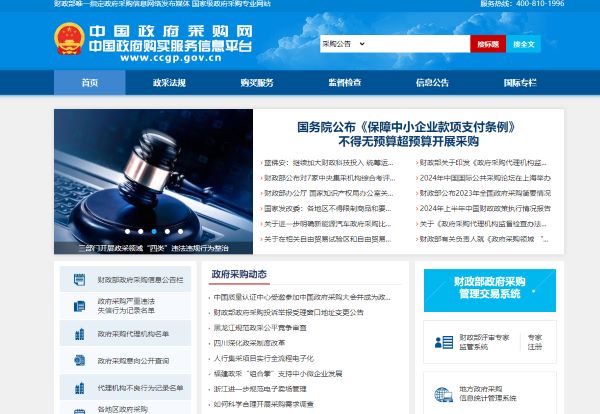
Task: Open article 福建政采“组合拳”支持中小微企业发展
Action: click(x=278, y=373)
